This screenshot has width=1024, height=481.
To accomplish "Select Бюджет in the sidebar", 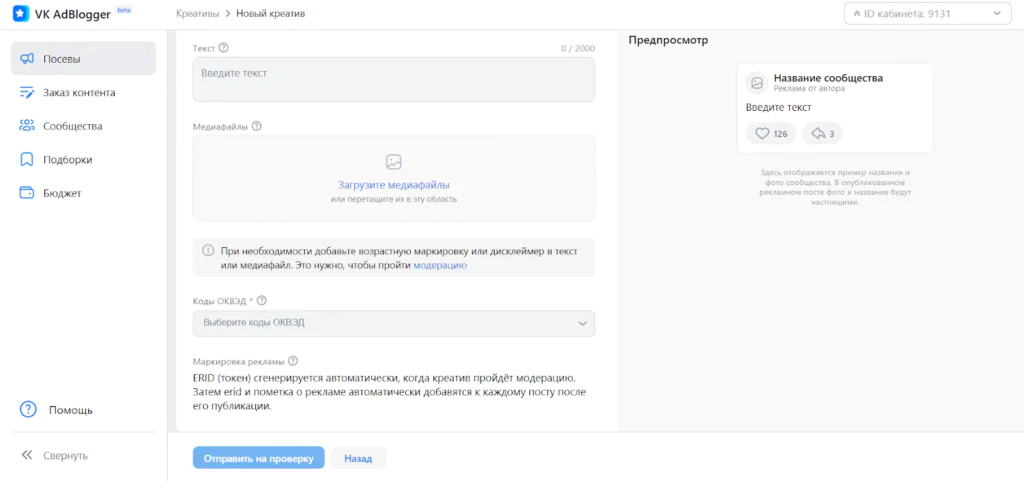I will pyautogui.click(x=84, y=193).
